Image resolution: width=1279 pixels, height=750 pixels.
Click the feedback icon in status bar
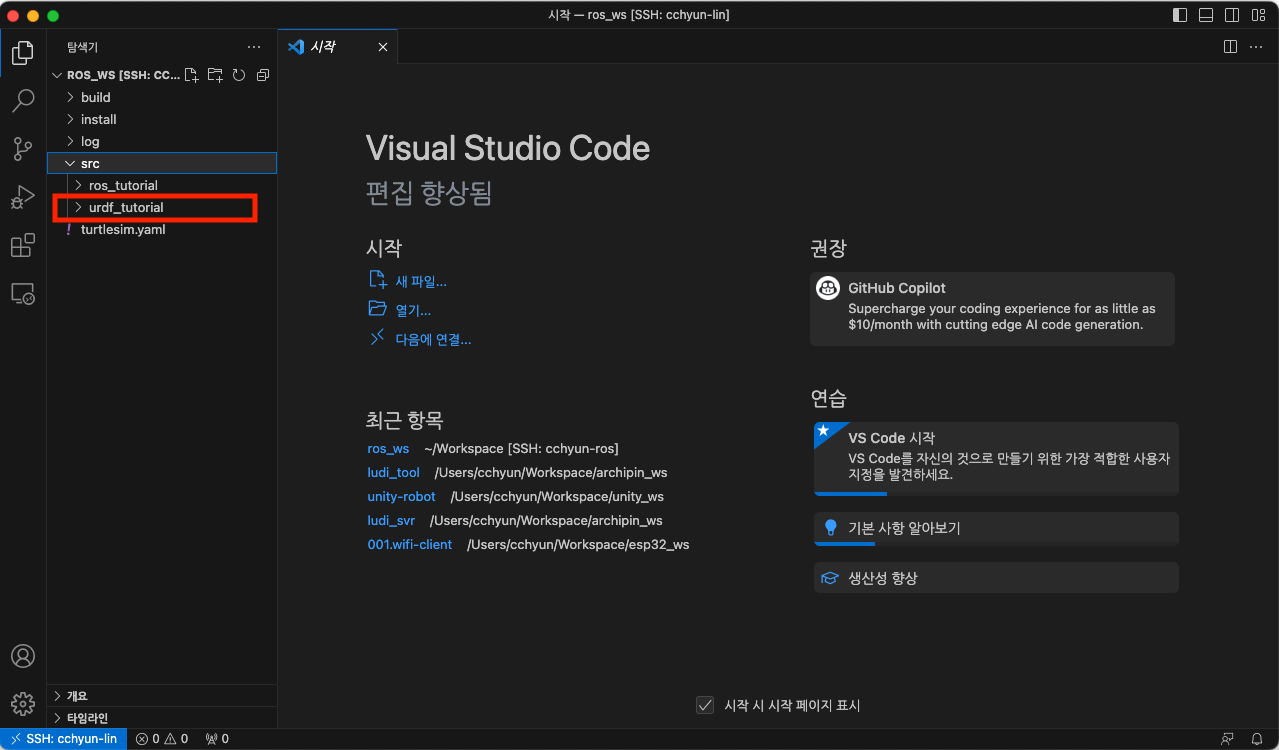pos(1227,739)
